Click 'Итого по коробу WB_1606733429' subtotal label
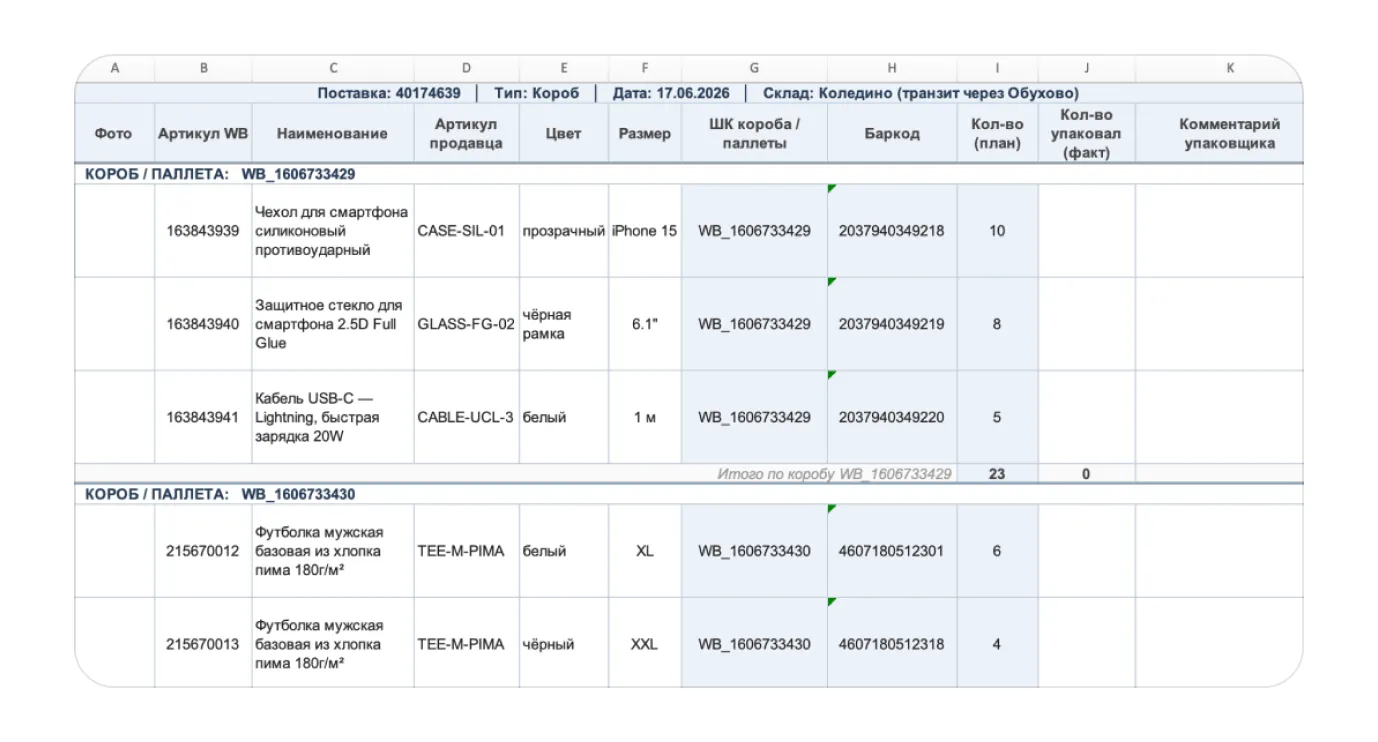This screenshot has width=1378, height=742. pyautogui.click(x=834, y=474)
